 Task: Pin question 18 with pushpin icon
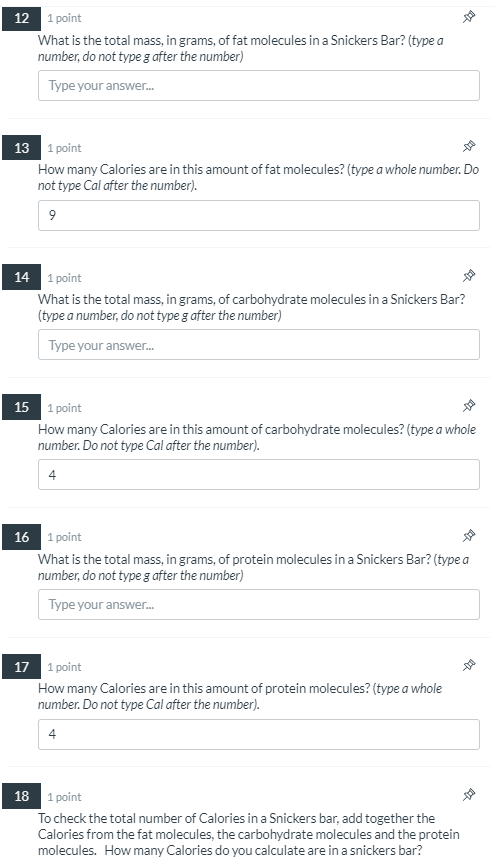[469, 795]
